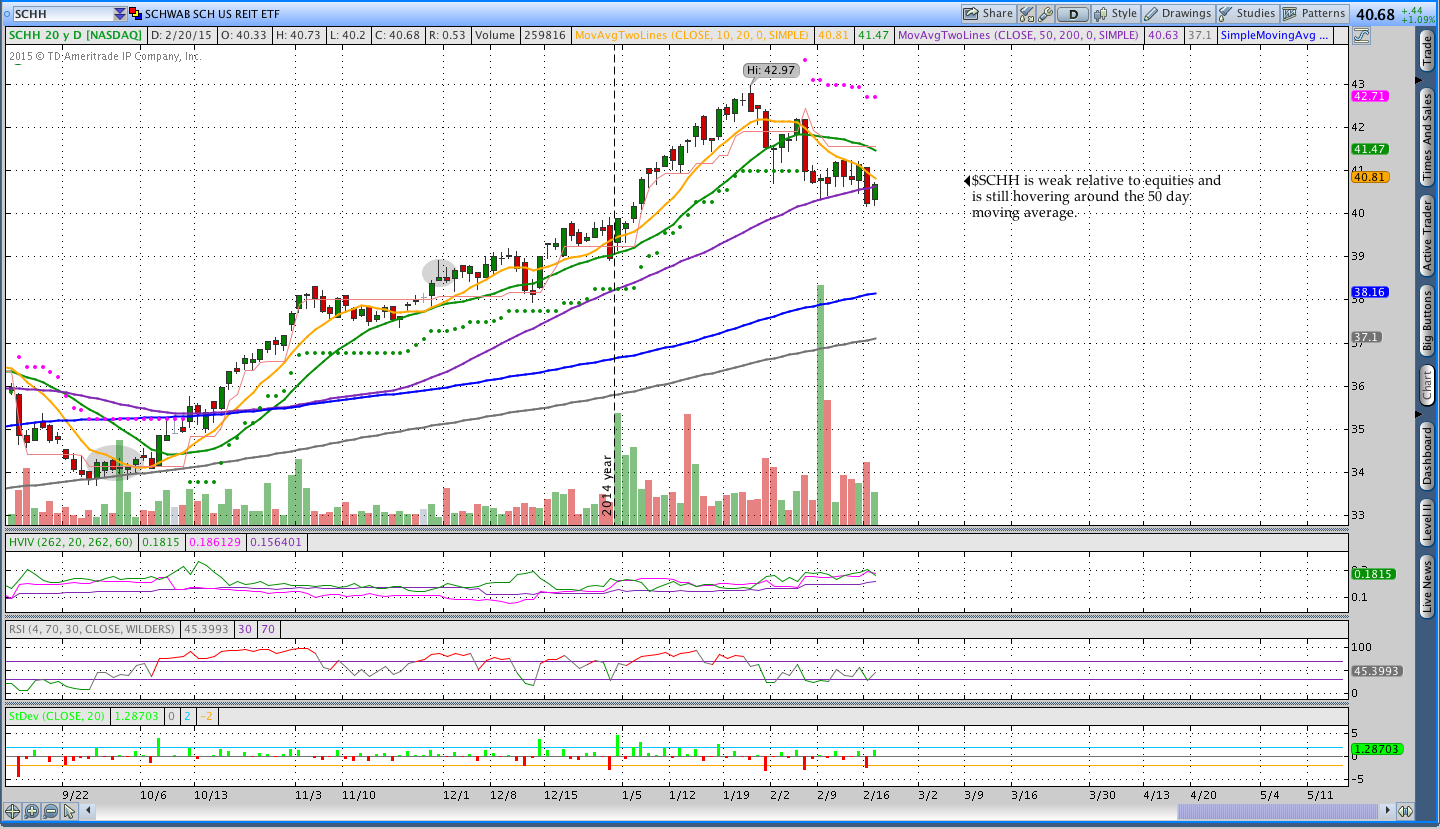Open the Patterns menu
Image resolution: width=1440 pixels, height=829 pixels.
1315,14
